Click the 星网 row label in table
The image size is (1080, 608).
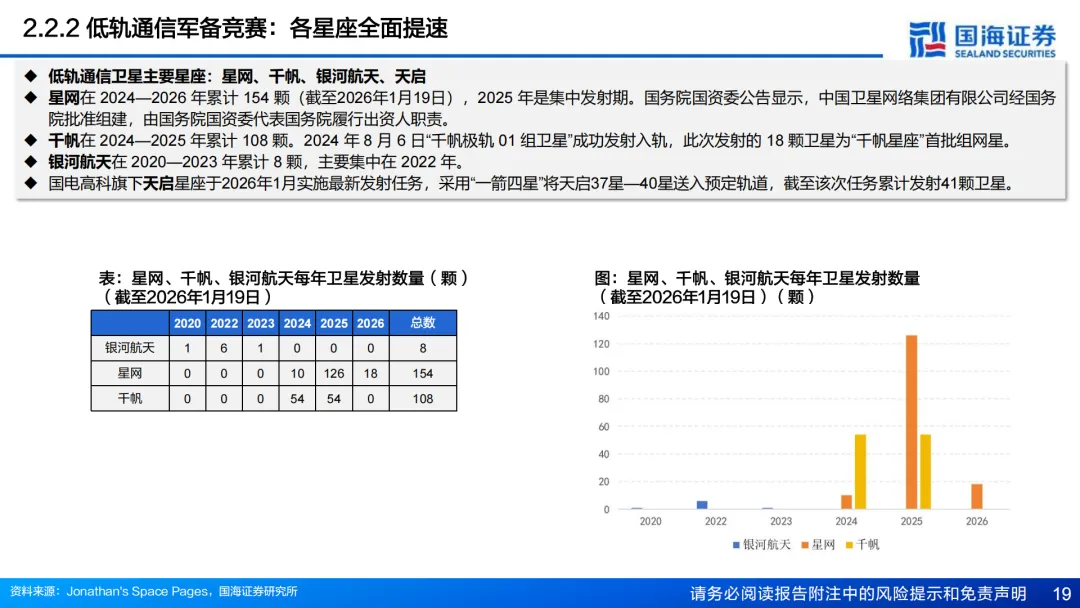130,373
